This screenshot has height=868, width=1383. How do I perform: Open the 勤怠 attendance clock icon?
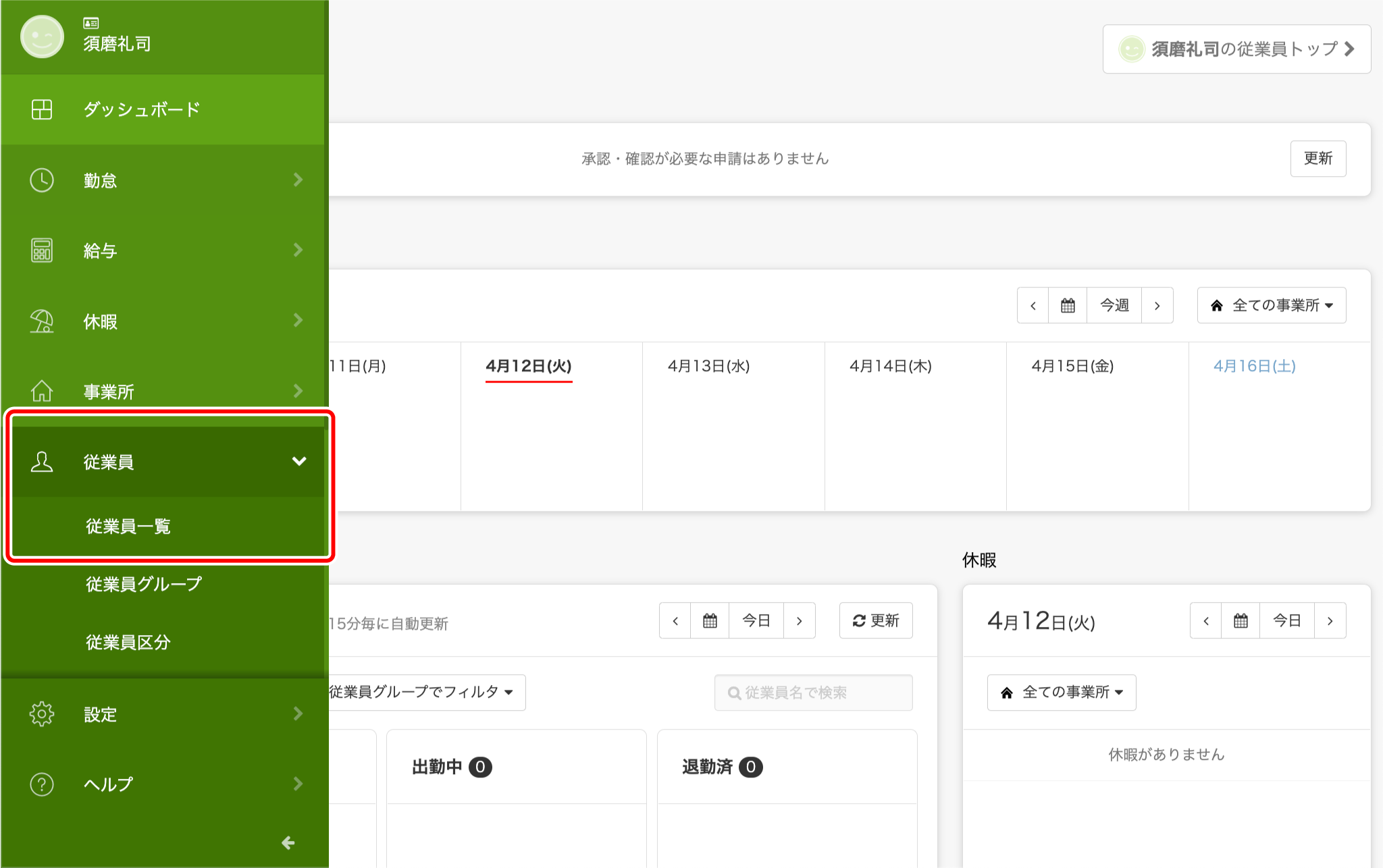point(41,180)
